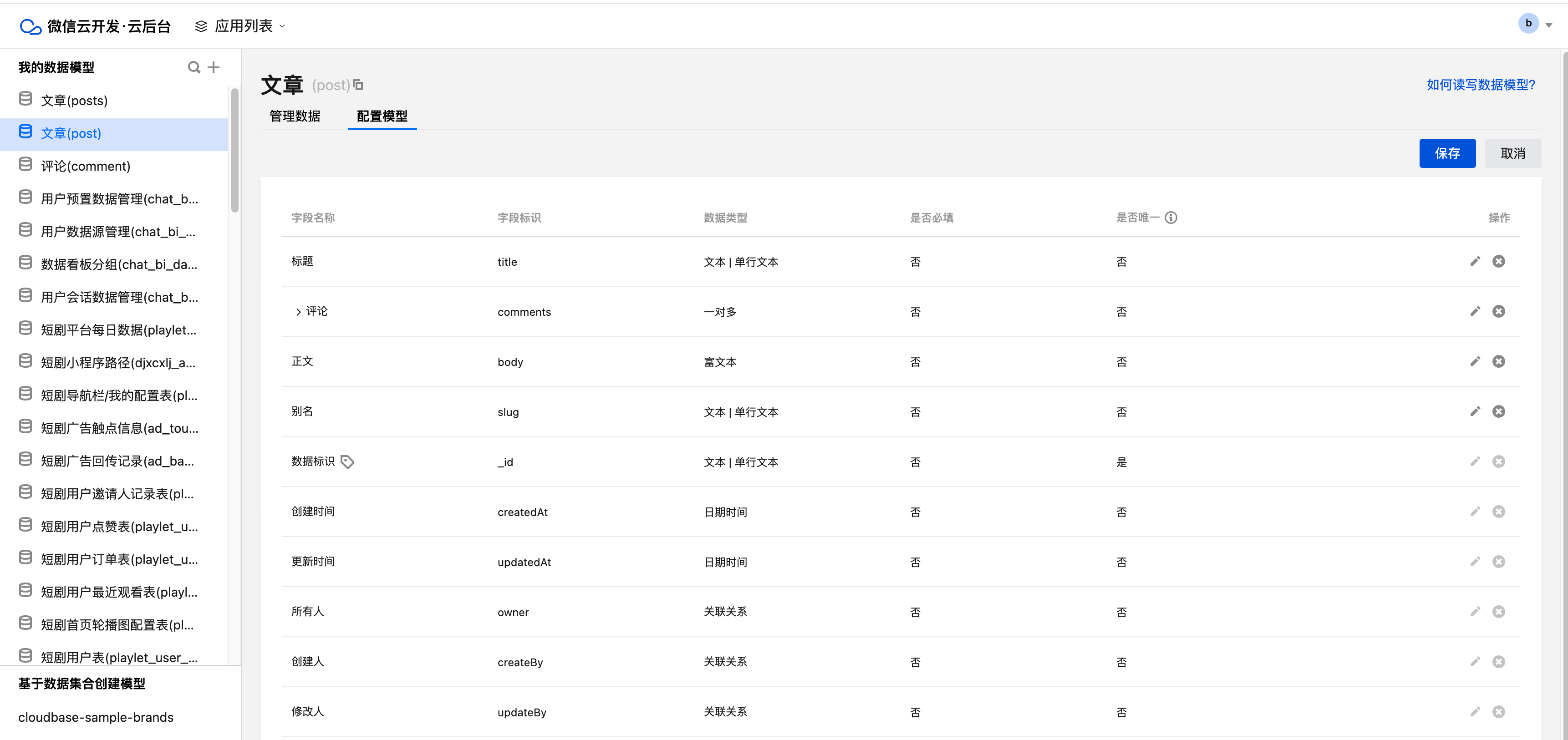Delete the body field row
The height and width of the screenshot is (740, 1568).
(1498, 361)
